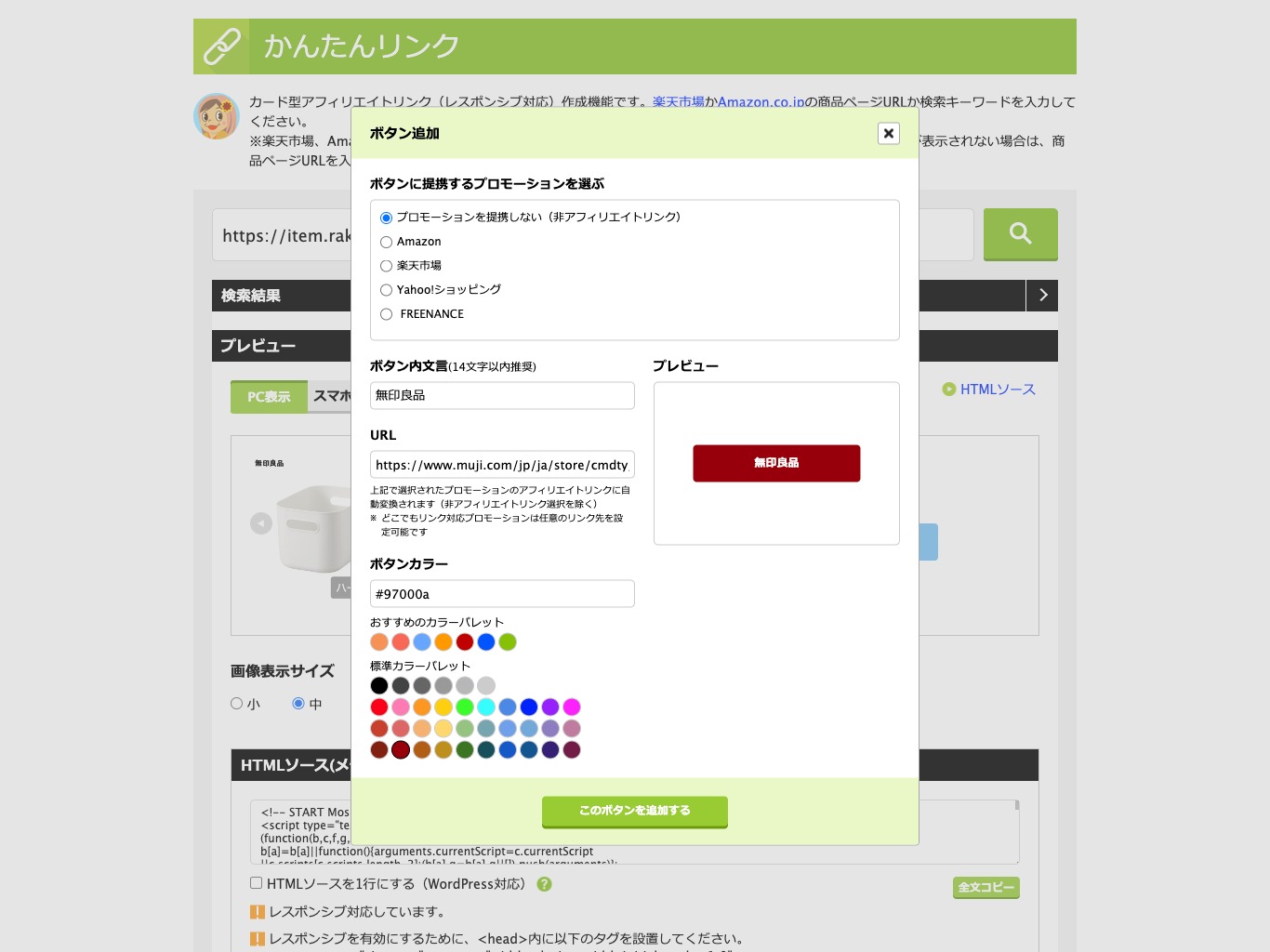Screen dimensions: 1270x952
Task: Check HTMLソースを1行にする checkbox
Action: 256,883
